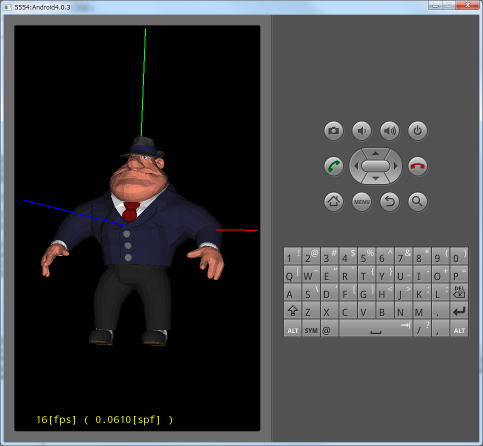
Task: Click the 0 number key
Action: (459, 256)
